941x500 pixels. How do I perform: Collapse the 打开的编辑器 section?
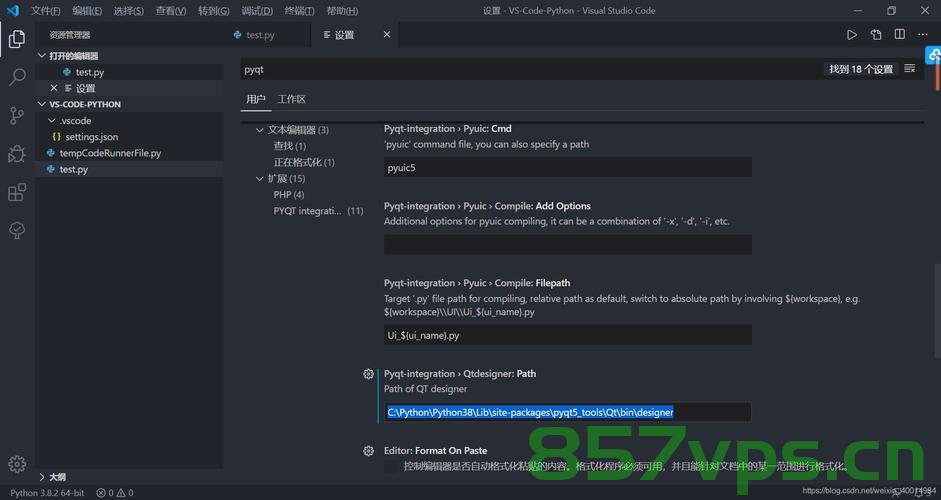42,55
